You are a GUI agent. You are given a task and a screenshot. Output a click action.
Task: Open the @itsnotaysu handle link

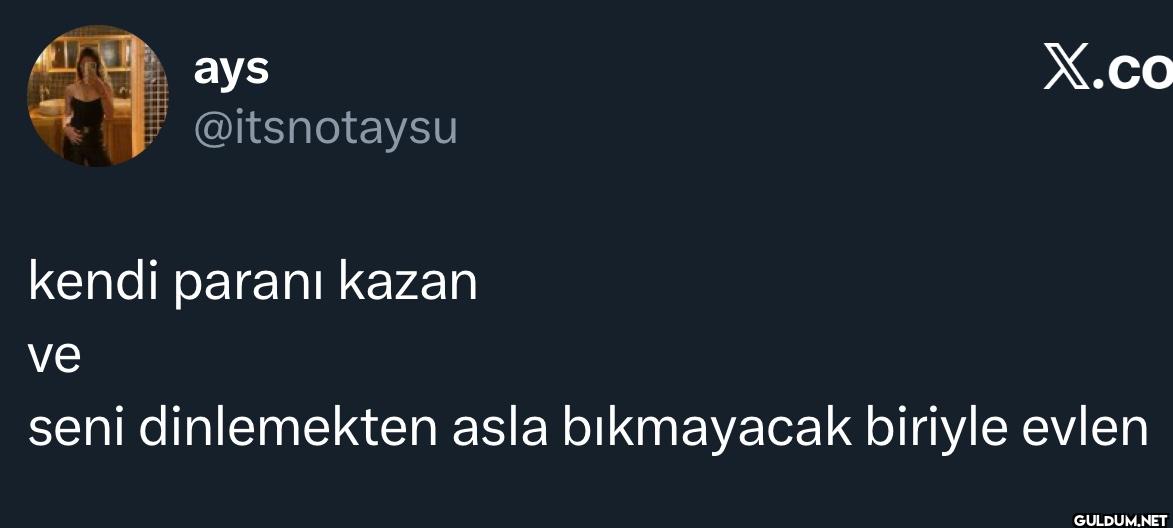coord(325,129)
